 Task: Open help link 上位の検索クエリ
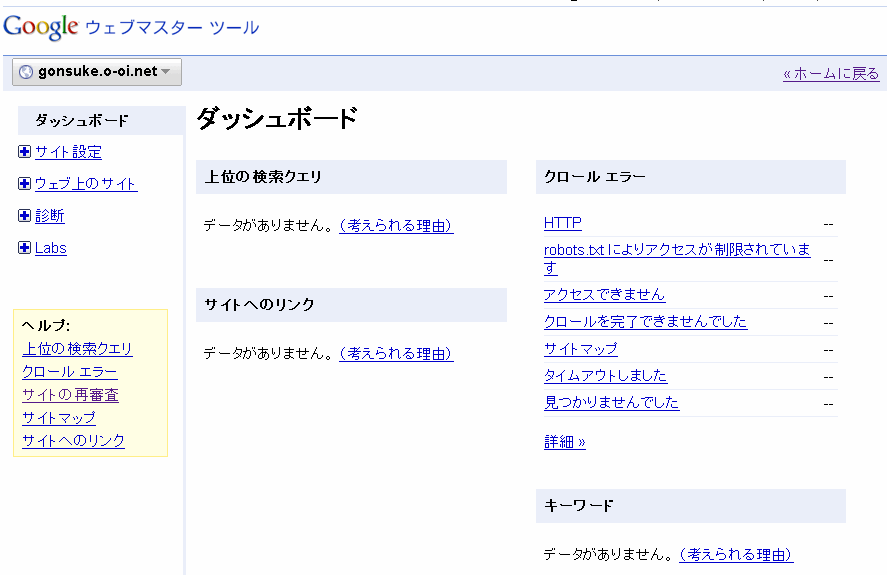[77, 349]
